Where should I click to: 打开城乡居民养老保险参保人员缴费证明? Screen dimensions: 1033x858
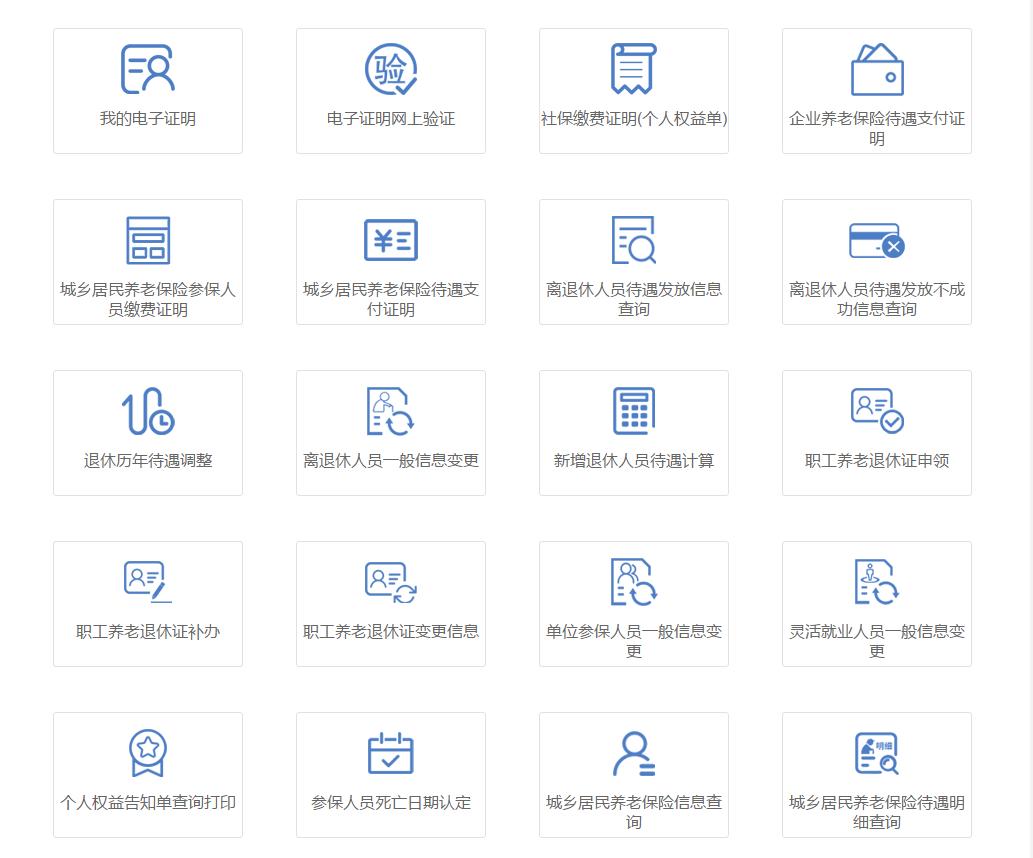point(147,261)
